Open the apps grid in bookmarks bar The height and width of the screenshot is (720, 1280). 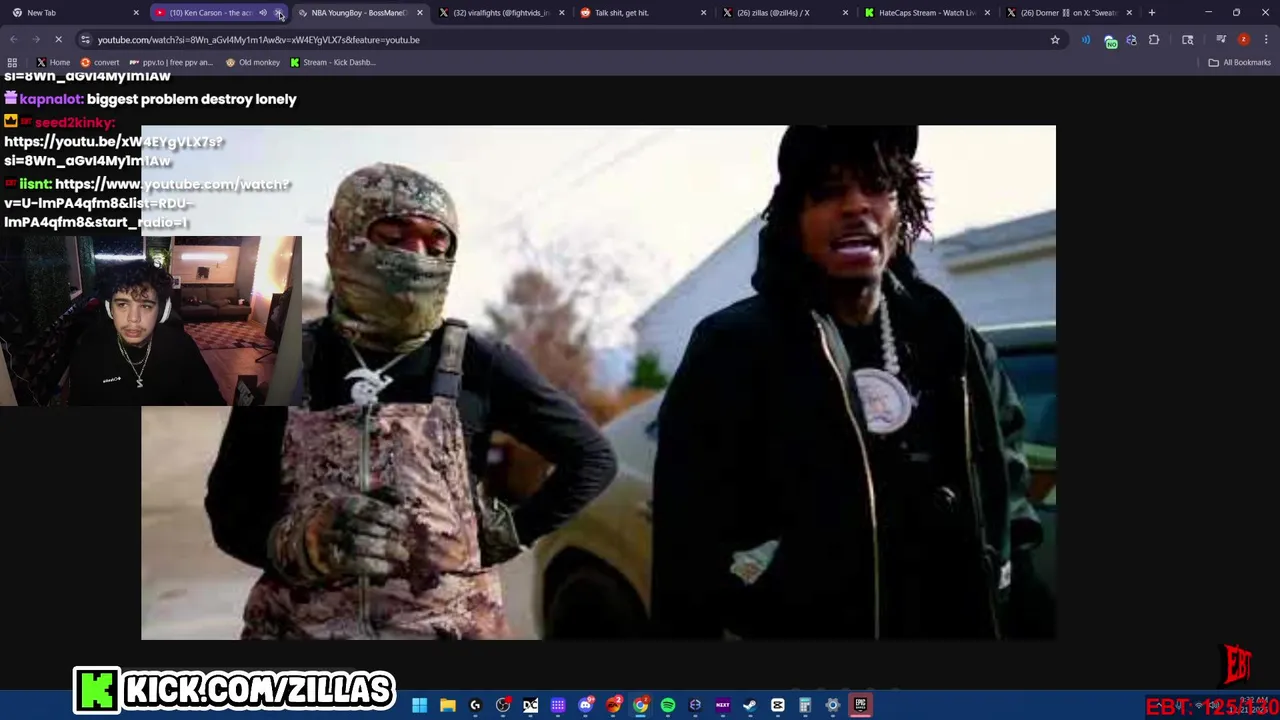(12, 62)
